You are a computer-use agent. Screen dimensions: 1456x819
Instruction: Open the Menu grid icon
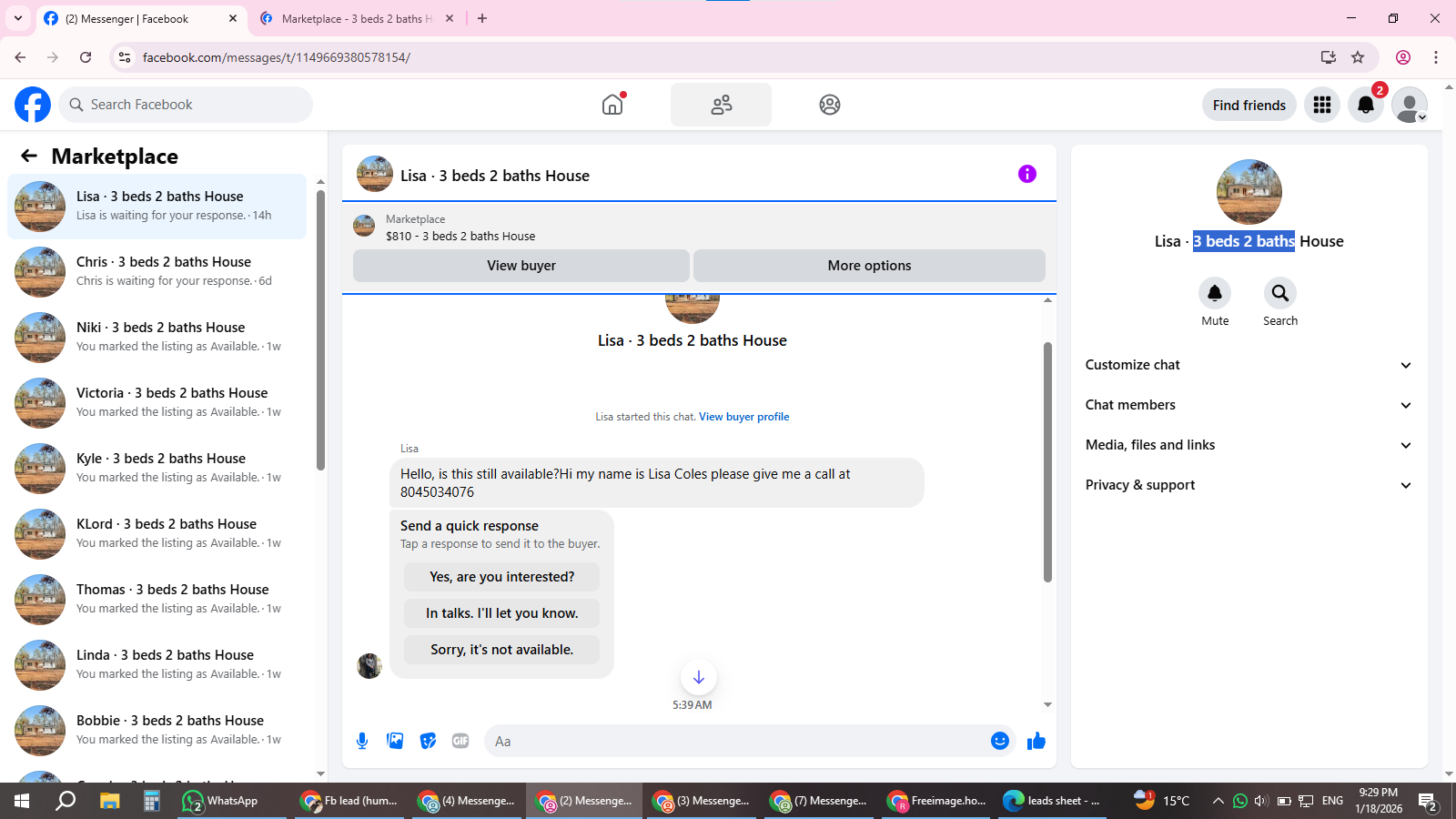(1322, 105)
